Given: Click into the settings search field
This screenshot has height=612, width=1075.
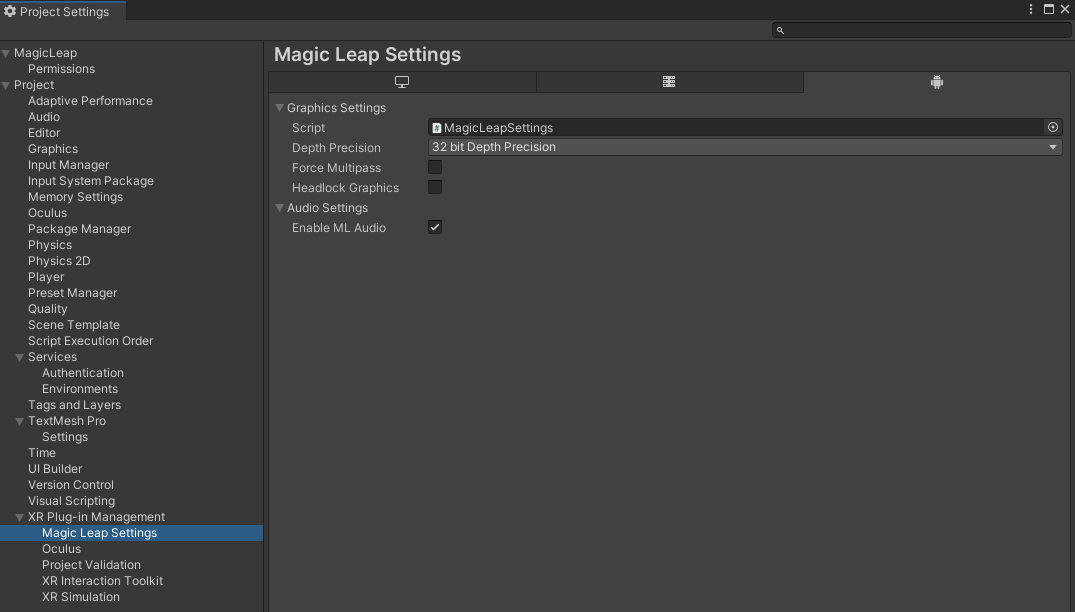Looking at the screenshot, I should tap(925, 31).
